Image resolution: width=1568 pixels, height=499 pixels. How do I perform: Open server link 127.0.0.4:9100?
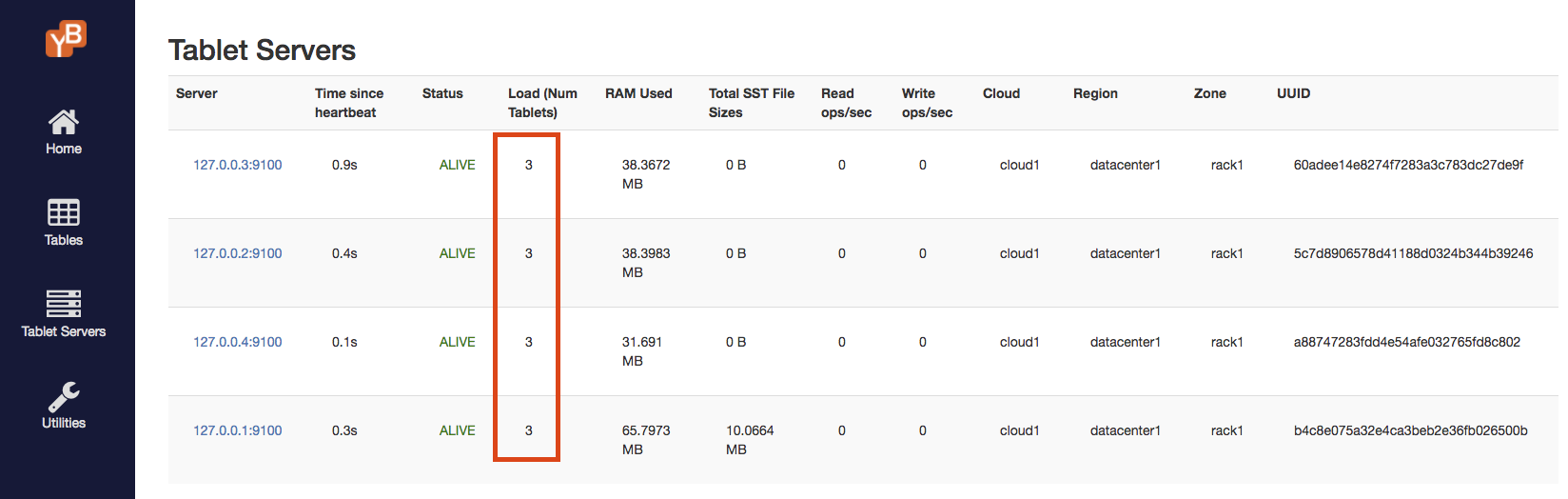(x=238, y=342)
